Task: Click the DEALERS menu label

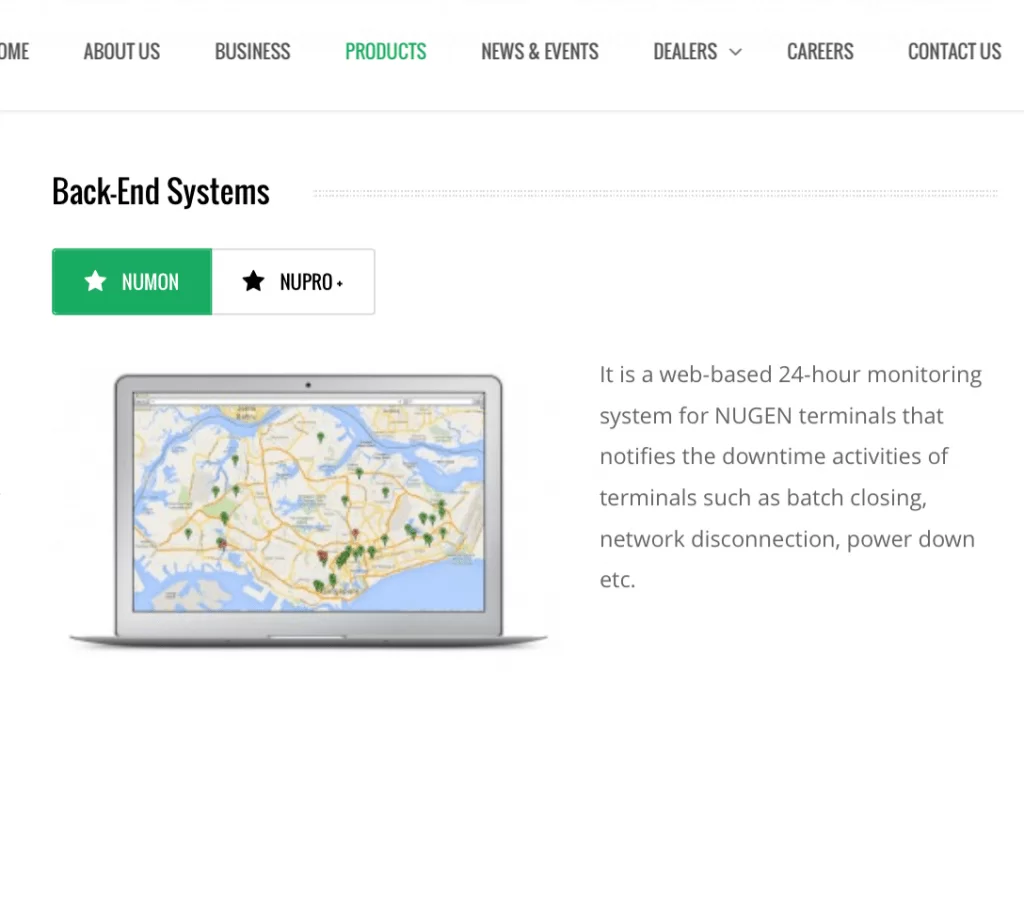Action: point(684,52)
